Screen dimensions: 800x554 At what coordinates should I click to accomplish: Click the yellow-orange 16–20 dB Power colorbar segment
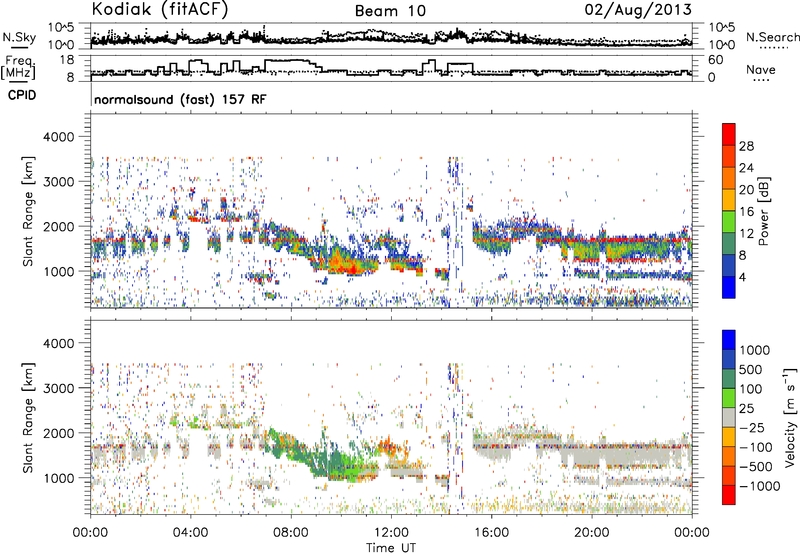[729, 199]
